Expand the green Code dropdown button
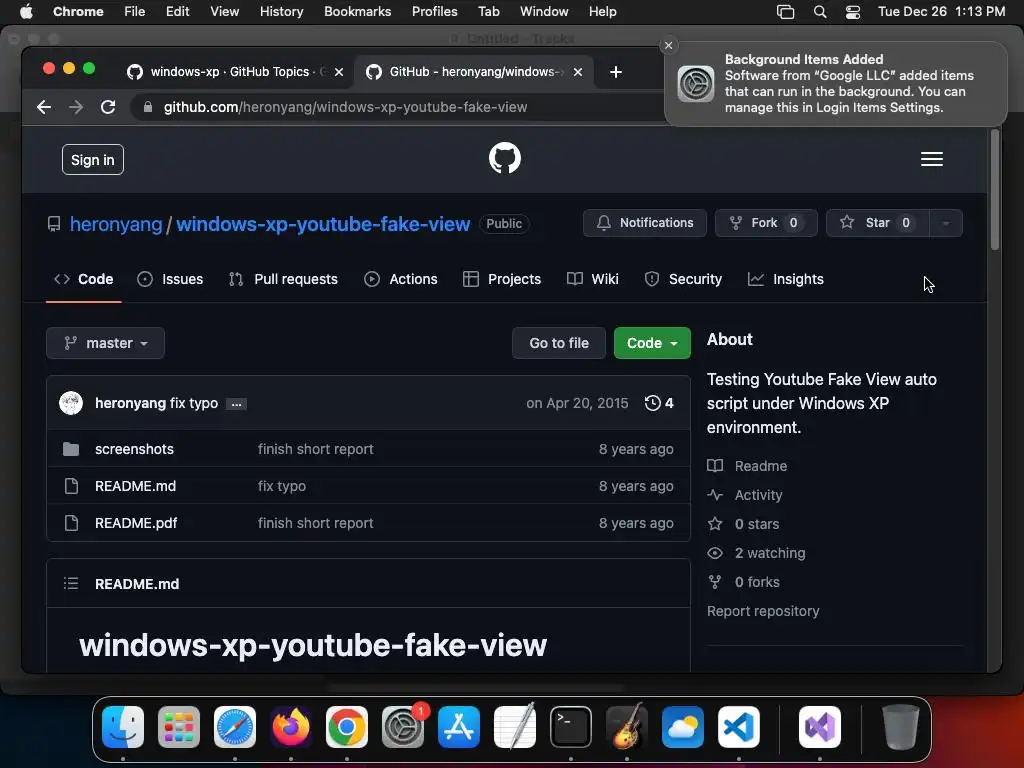 coord(652,343)
